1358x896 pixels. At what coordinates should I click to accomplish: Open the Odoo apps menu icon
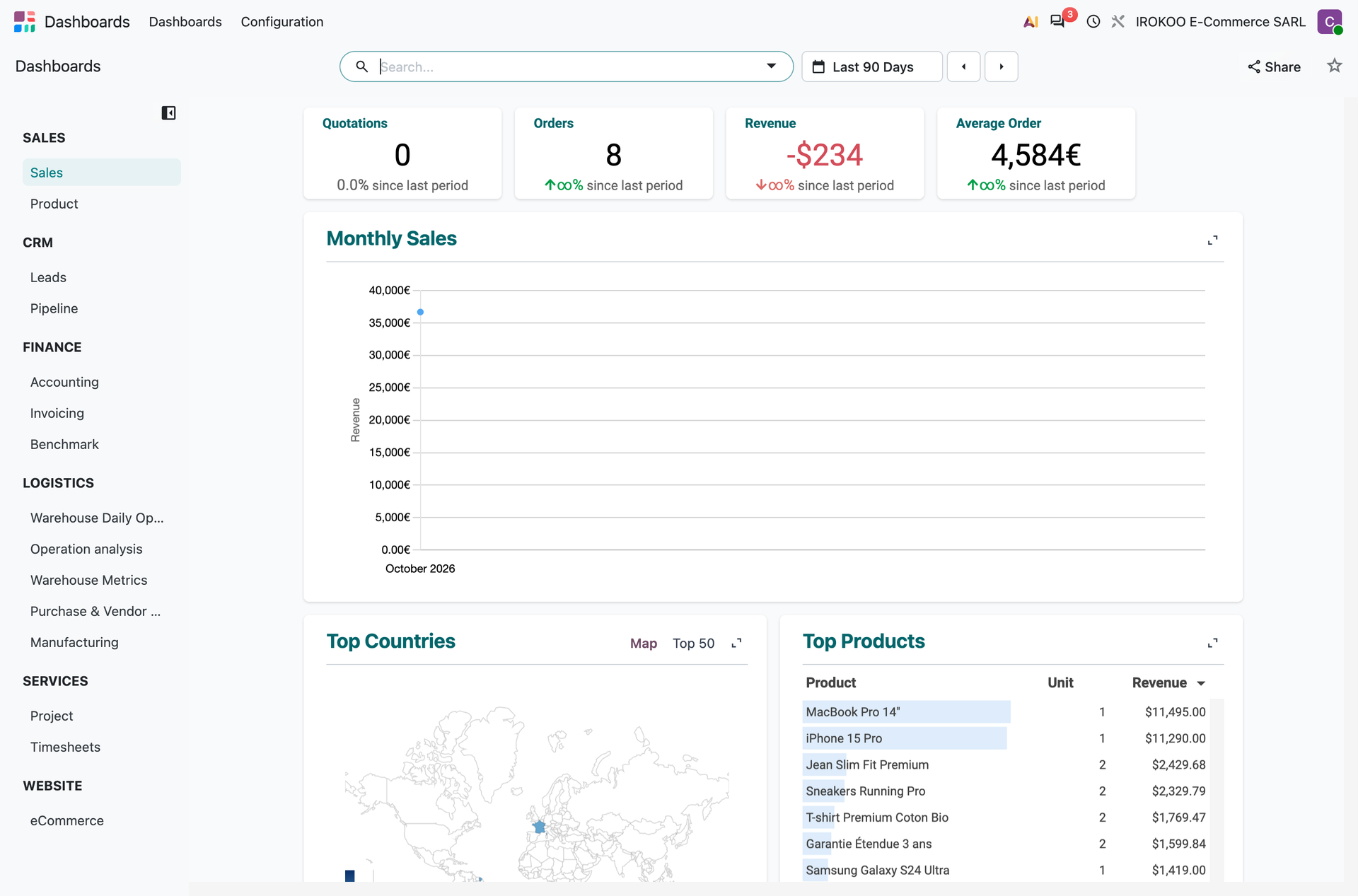[24, 21]
